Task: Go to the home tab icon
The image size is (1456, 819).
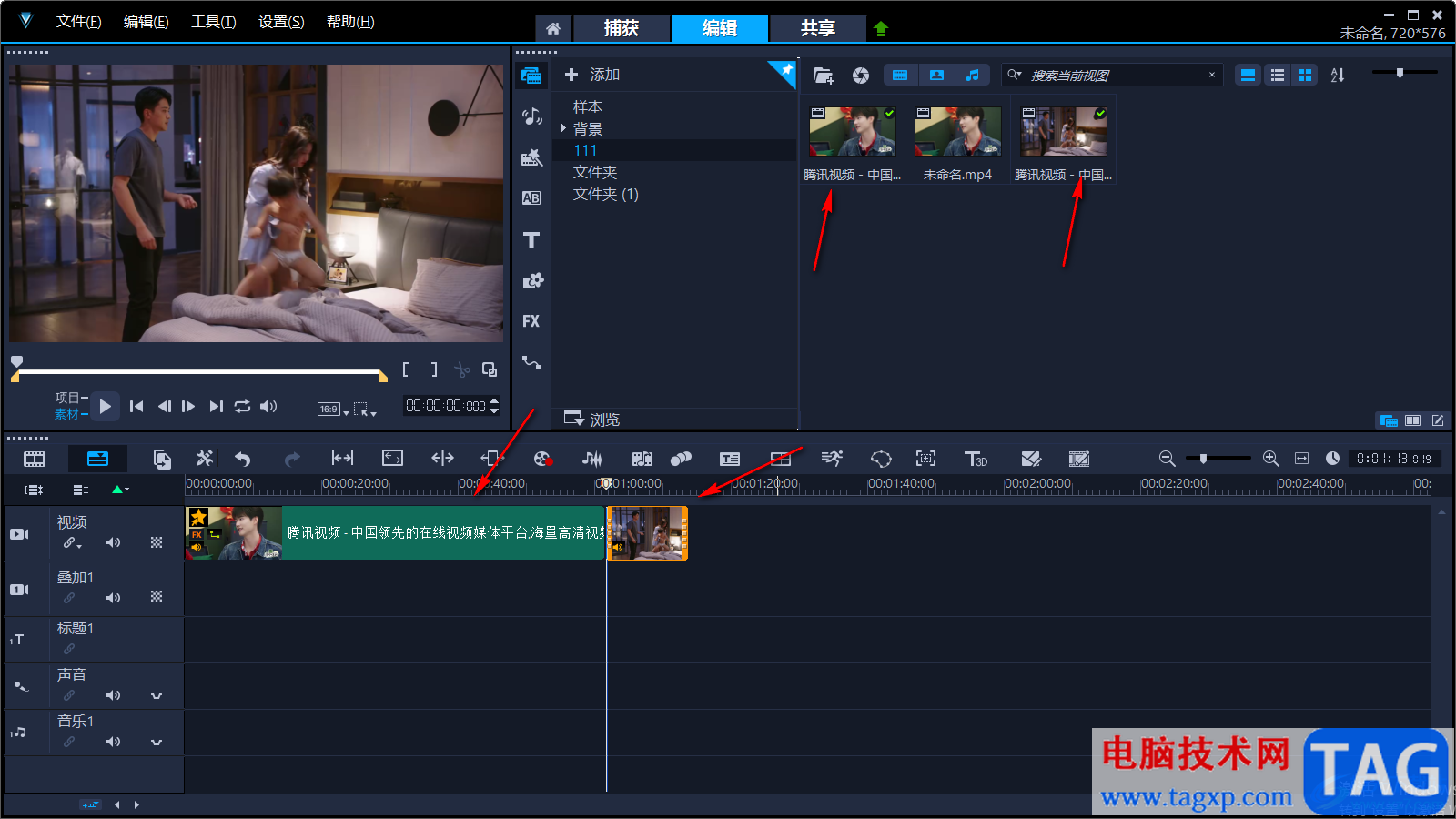Action: tap(553, 28)
